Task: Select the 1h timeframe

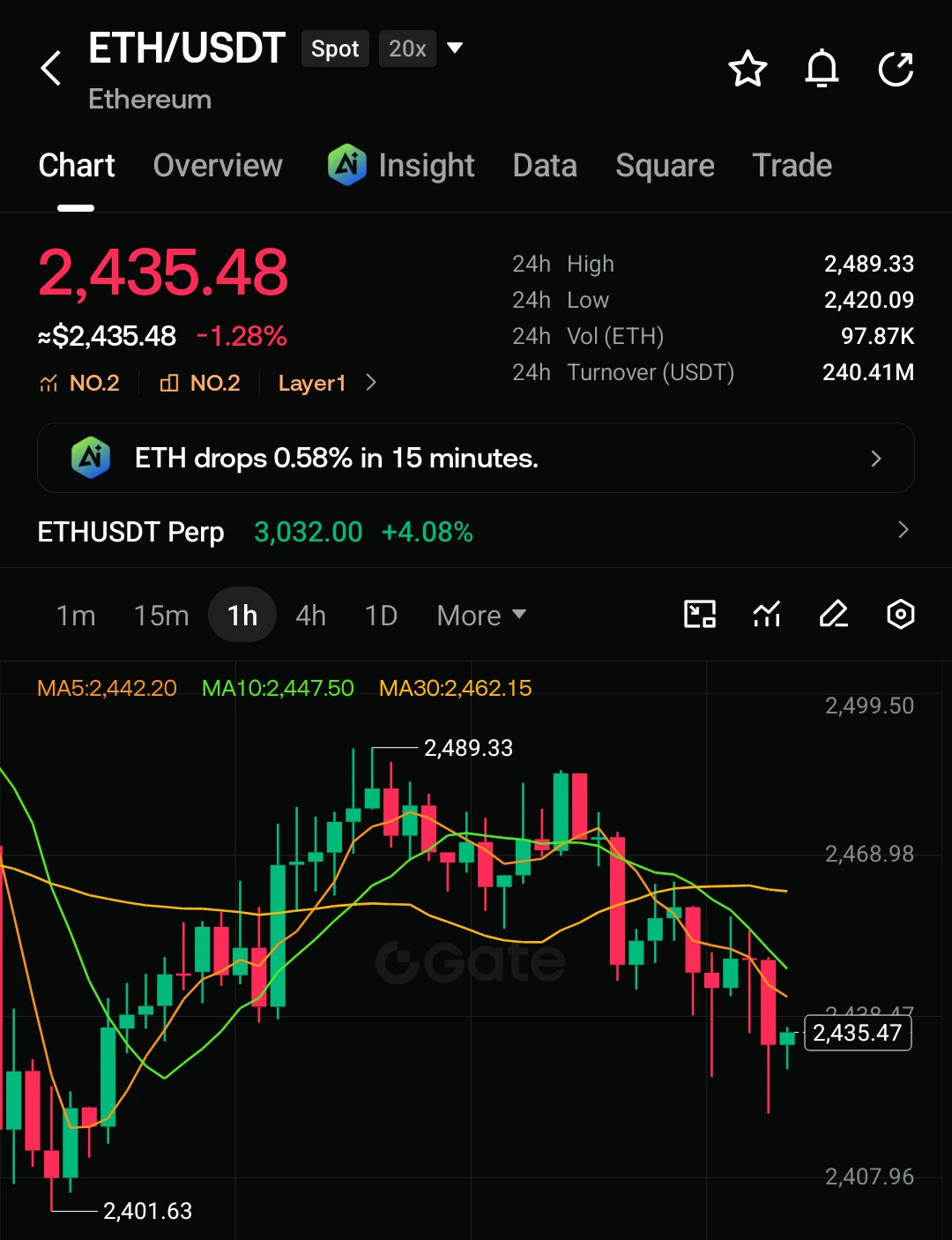Action: coord(242,615)
